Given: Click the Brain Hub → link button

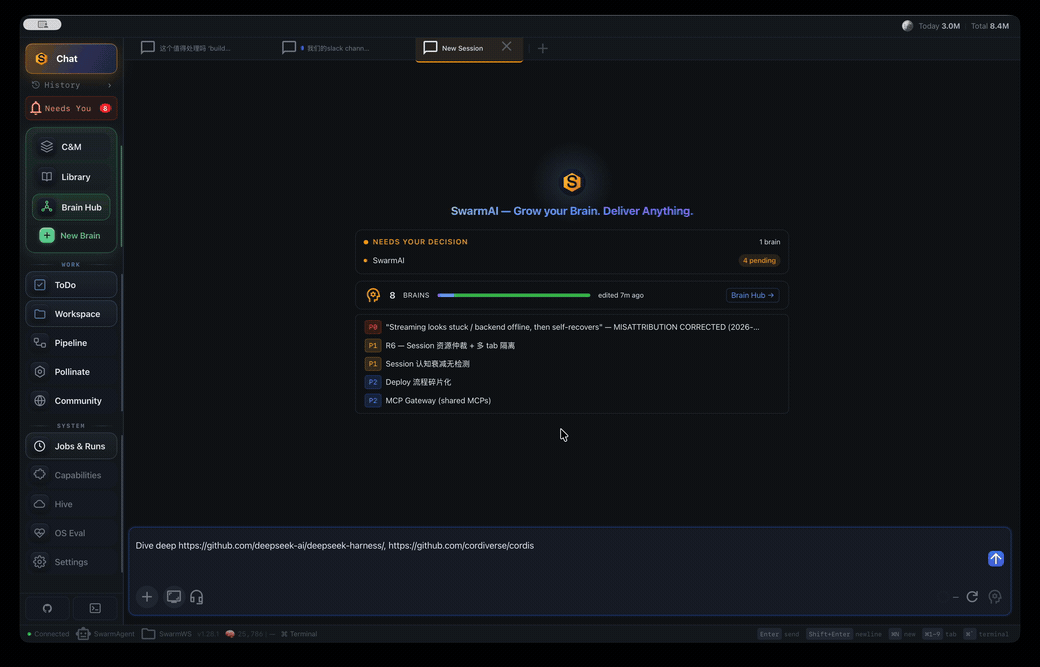Looking at the screenshot, I should [752, 295].
